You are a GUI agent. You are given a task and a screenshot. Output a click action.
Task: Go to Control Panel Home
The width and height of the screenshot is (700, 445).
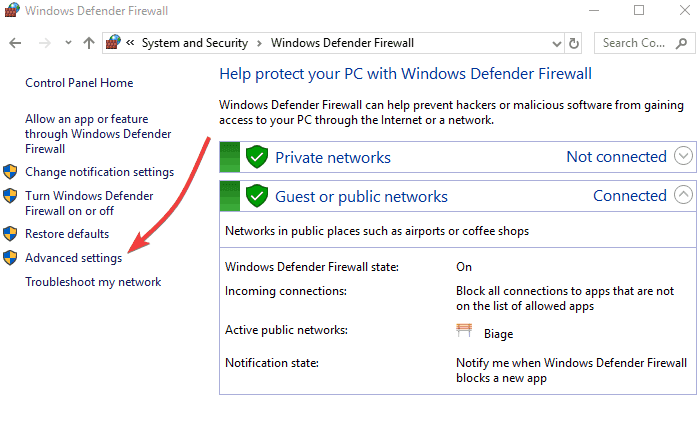point(79,83)
